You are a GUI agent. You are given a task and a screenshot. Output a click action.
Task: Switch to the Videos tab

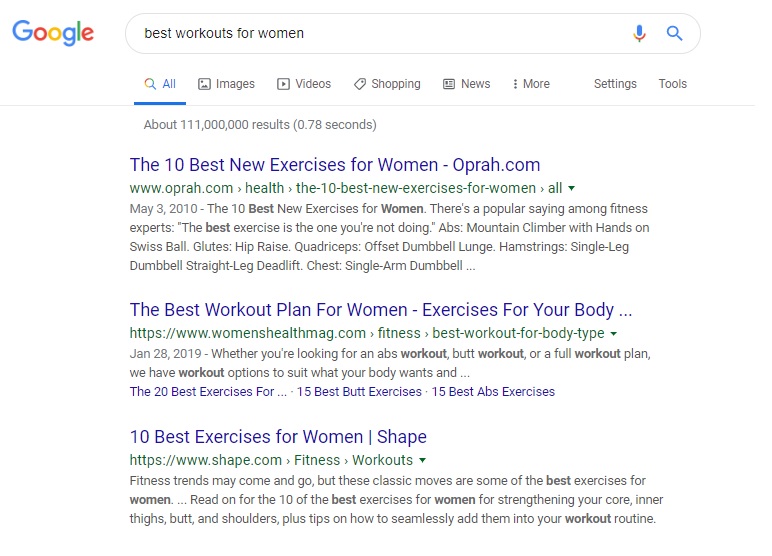(x=304, y=84)
